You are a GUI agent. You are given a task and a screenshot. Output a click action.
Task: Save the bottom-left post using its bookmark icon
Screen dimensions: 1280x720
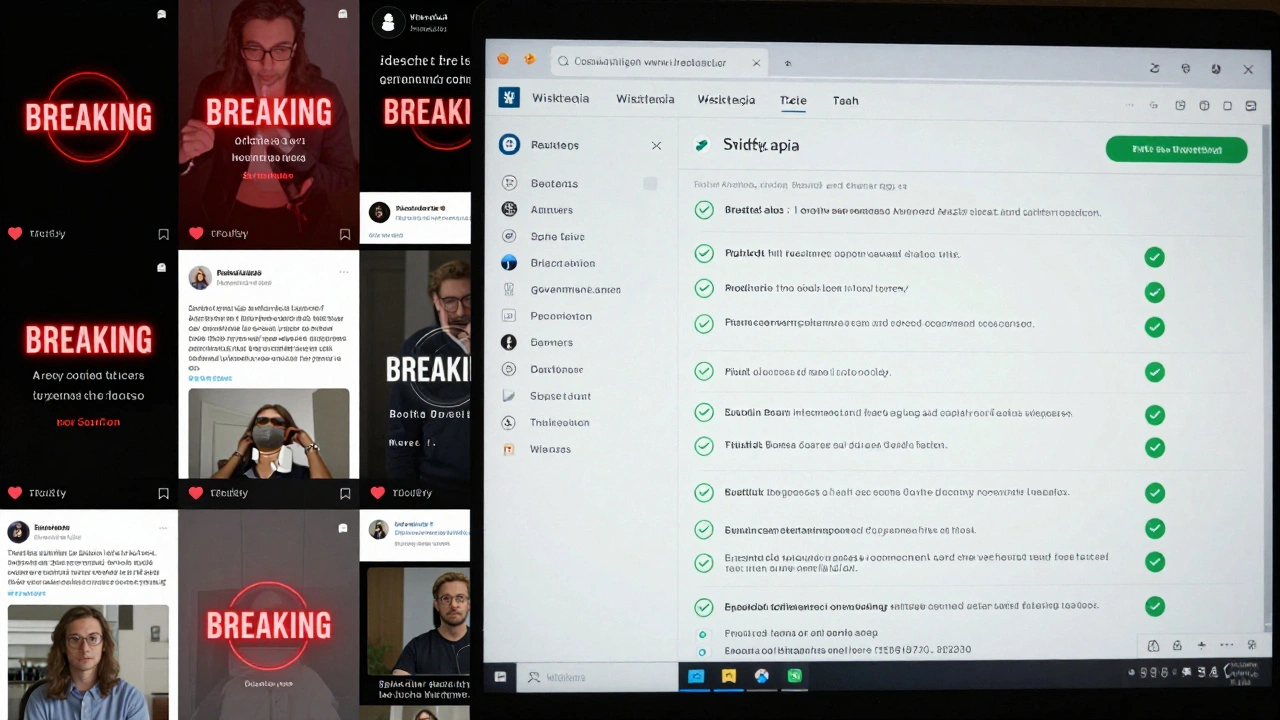(x=163, y=492)
